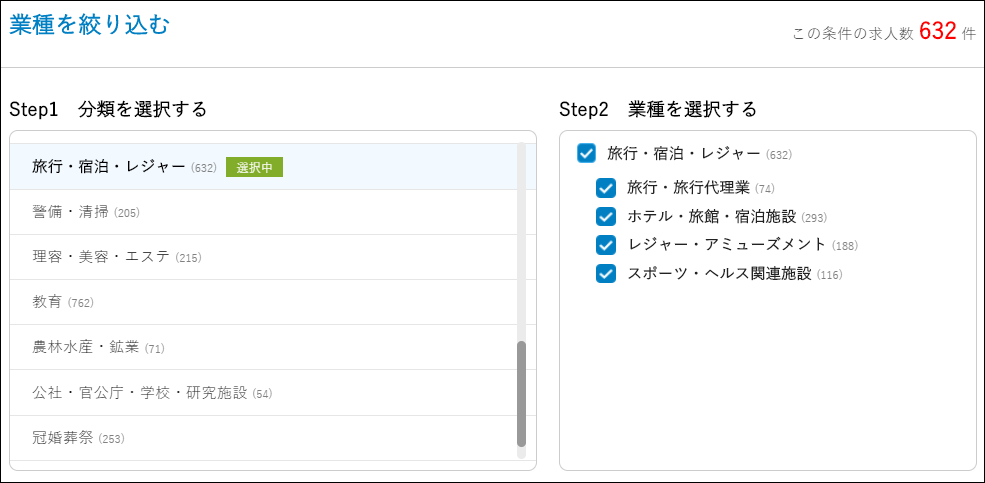The height and width of the screenshot is (483, 985).
Task: Click the レジャー・アミューズメント label text
Action: tap(726, 245)
